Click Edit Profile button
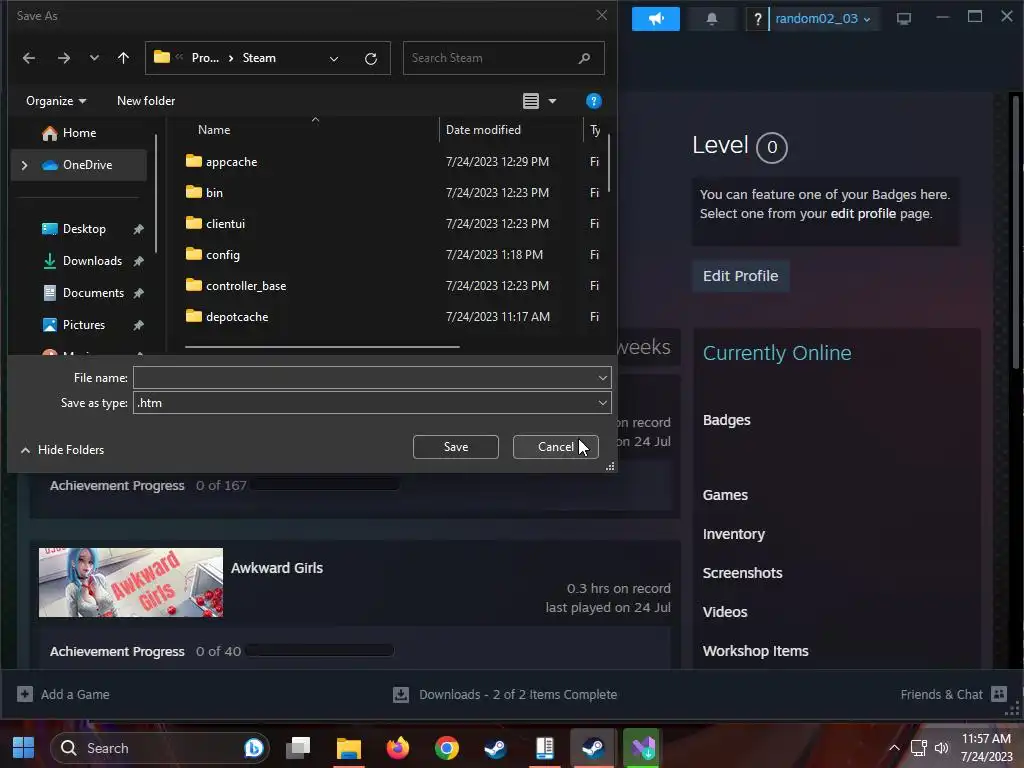This screenshot has width=1024, height=768. (741, 276)
